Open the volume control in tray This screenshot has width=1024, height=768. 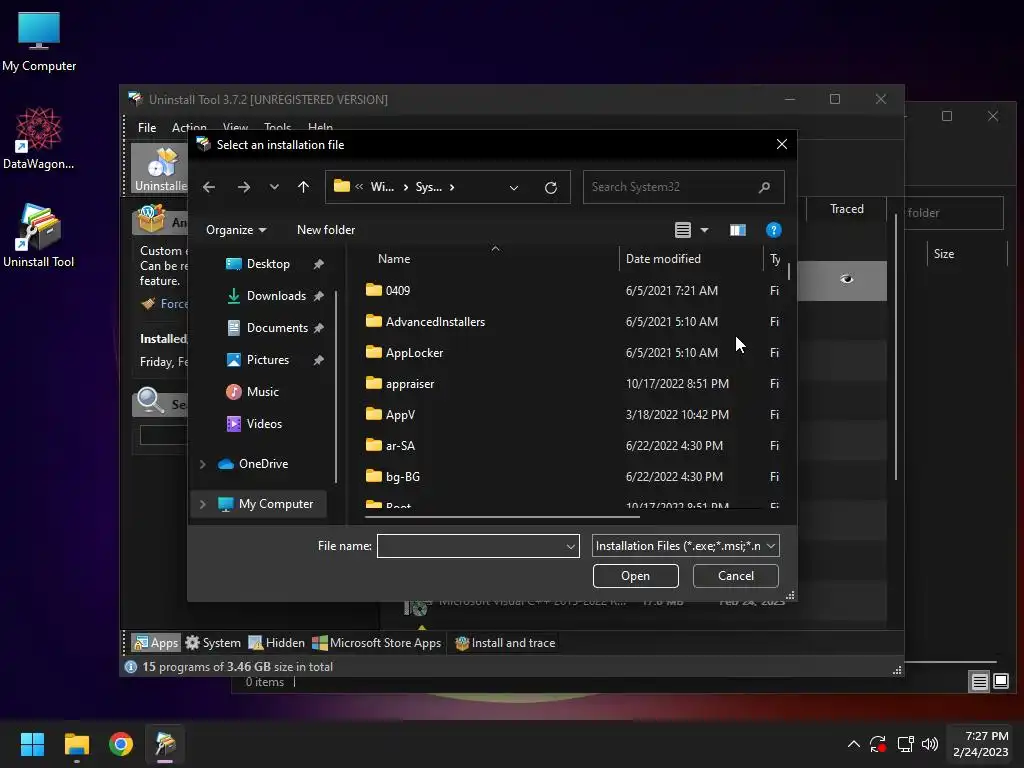point(930,744)
